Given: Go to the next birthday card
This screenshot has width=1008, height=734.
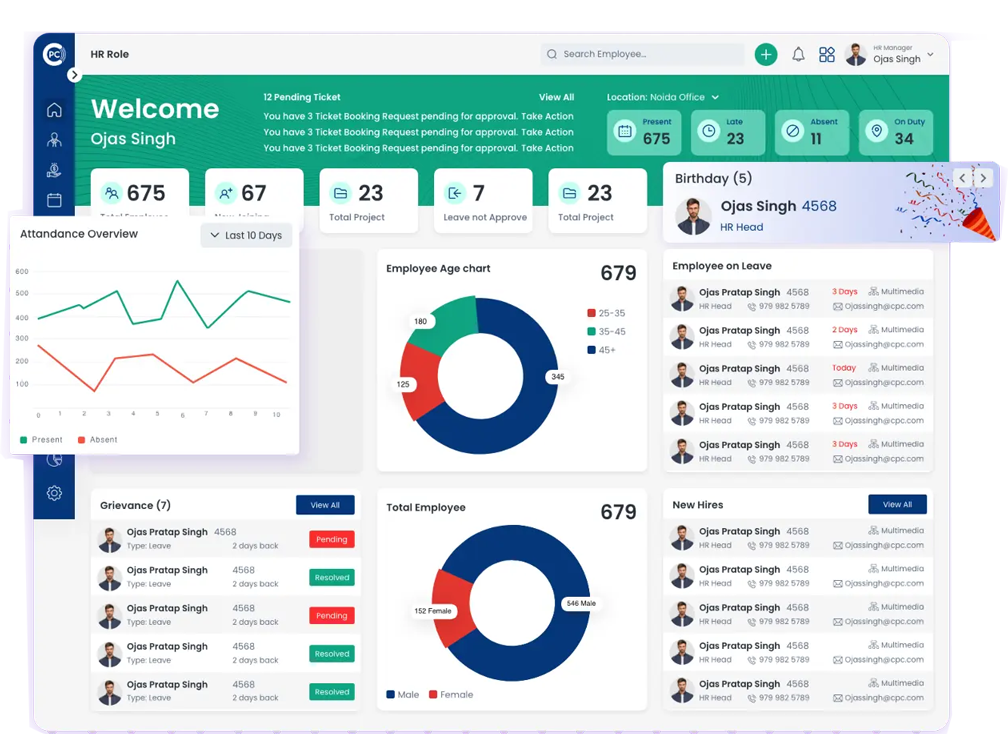Looking at the screenshot, I should [983, 178].
